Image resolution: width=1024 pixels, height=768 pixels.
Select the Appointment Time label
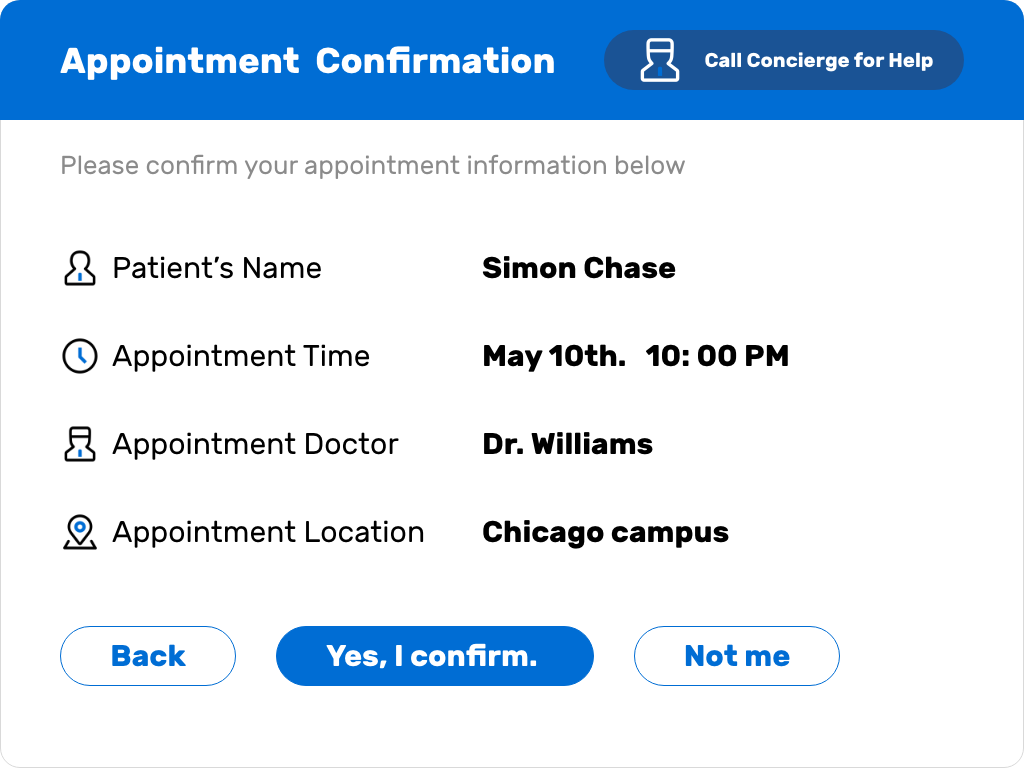[241, 356]
